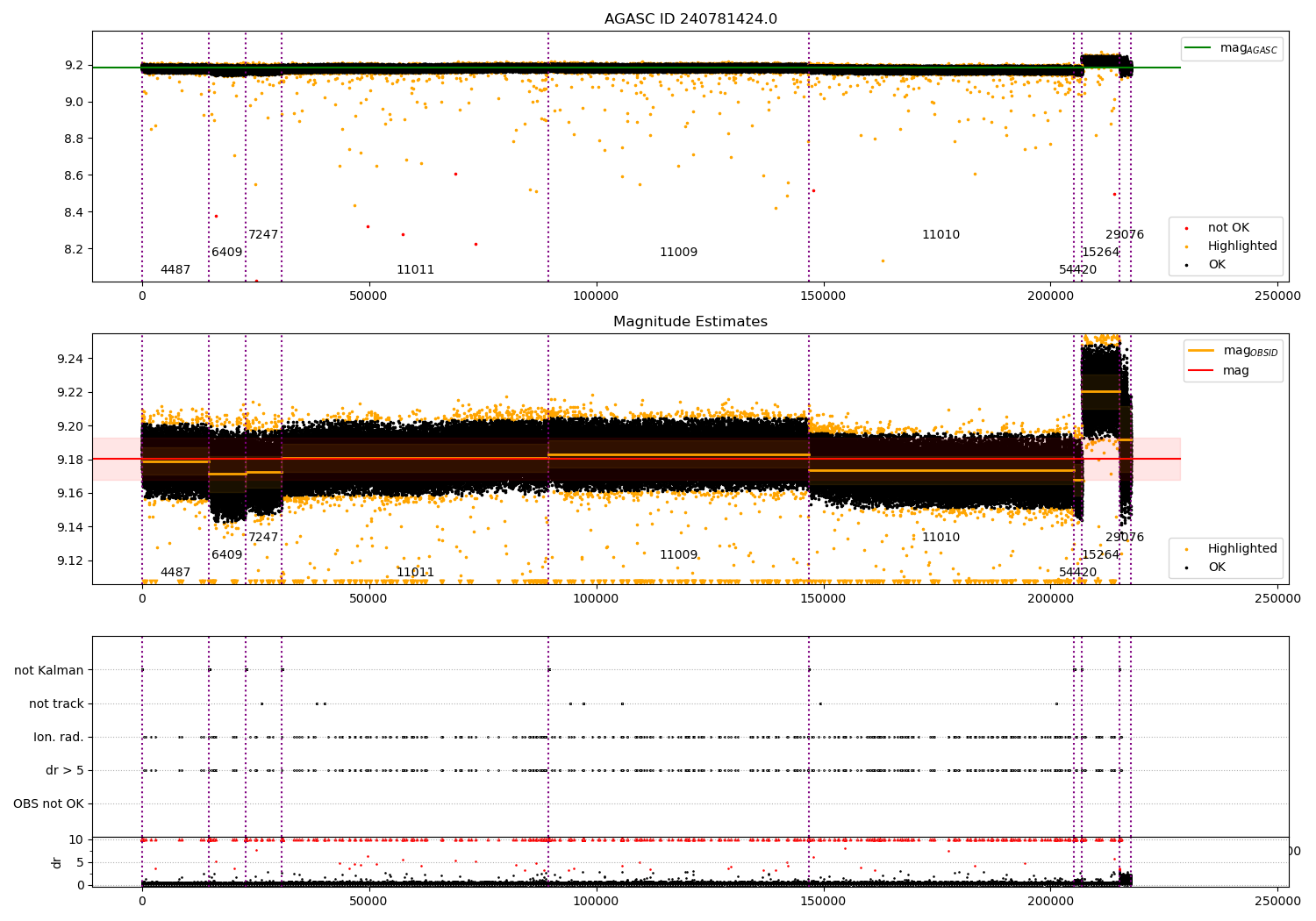The height and width of the screenshot is (921, 1316).
Task: Click x-axis tick 200000 under the dr plot
Action: pyautogui.click(x=1050, y=902)
